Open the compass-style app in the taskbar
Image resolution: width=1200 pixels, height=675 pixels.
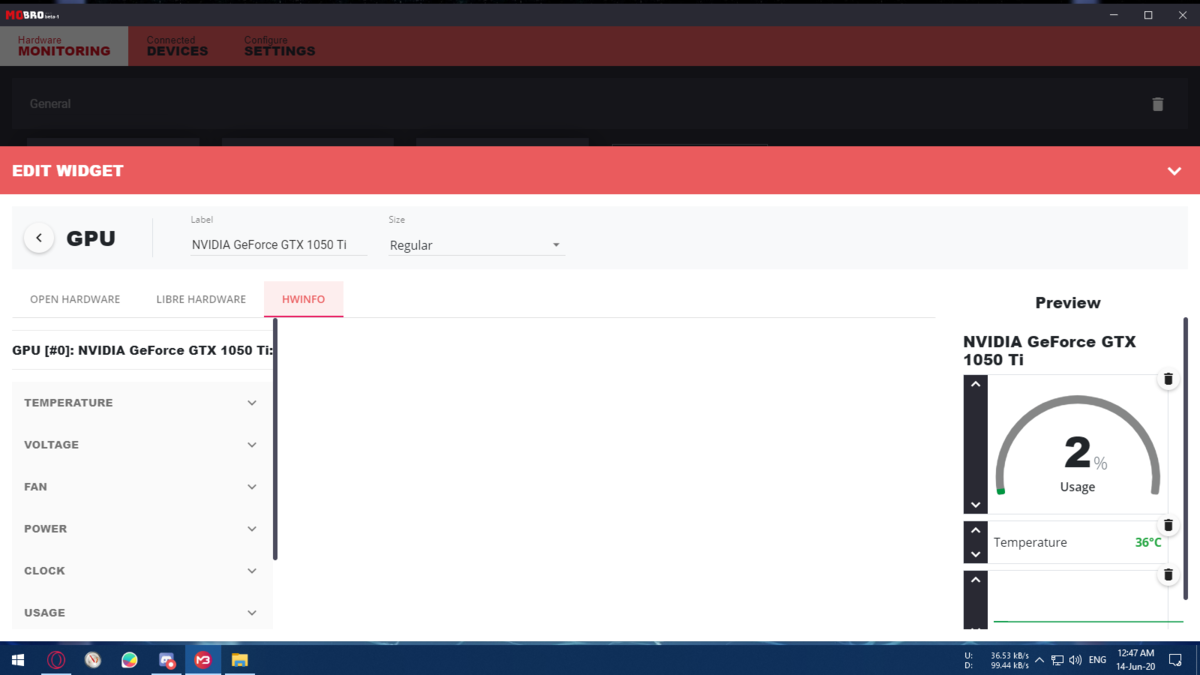click(x=93, y=660)
